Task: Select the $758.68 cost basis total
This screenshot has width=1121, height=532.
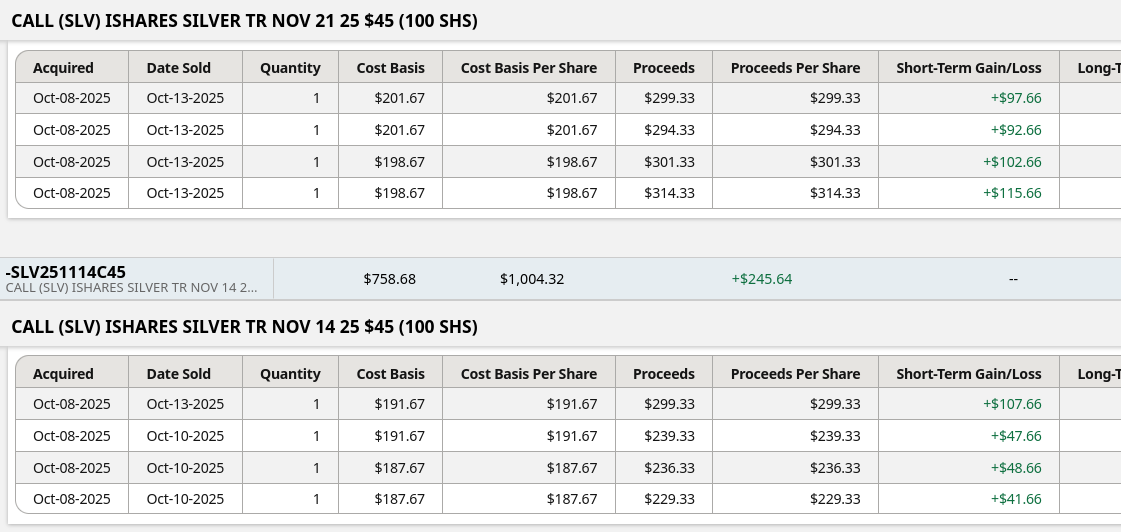Action: click(389, 279)
